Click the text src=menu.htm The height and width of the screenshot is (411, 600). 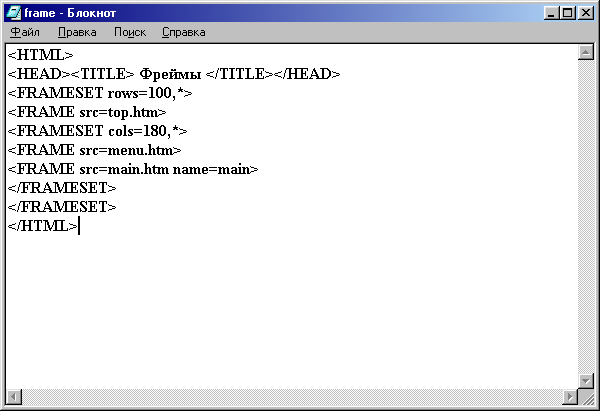click(x=127, y=150)
